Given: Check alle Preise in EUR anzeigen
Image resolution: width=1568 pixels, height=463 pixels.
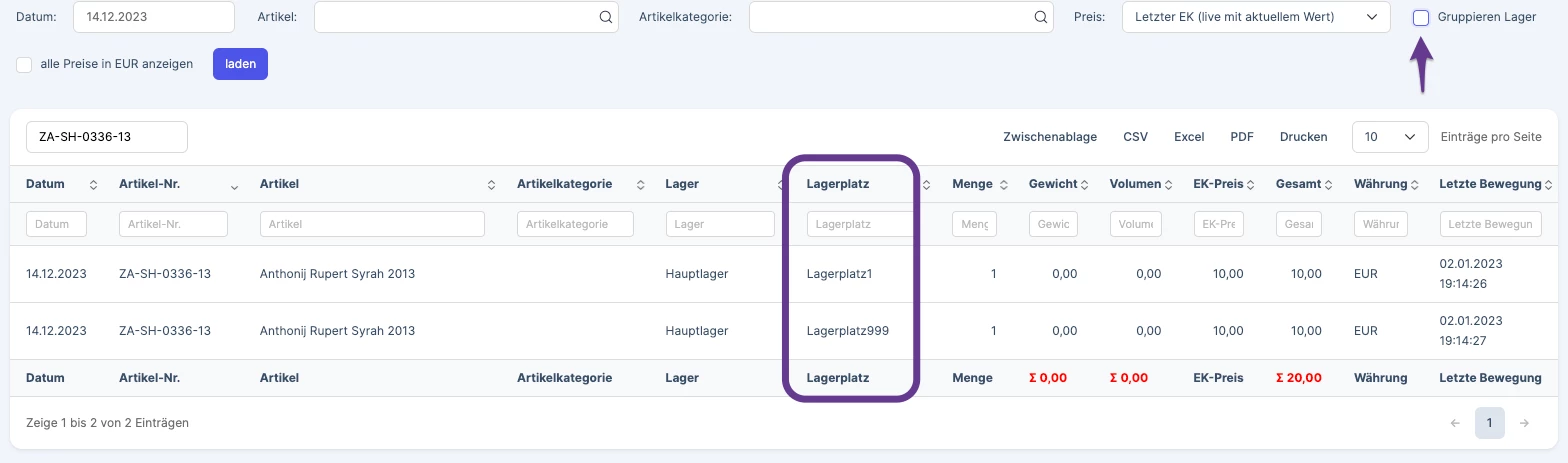Looking at the screenshot, I should tap(24, 64).
